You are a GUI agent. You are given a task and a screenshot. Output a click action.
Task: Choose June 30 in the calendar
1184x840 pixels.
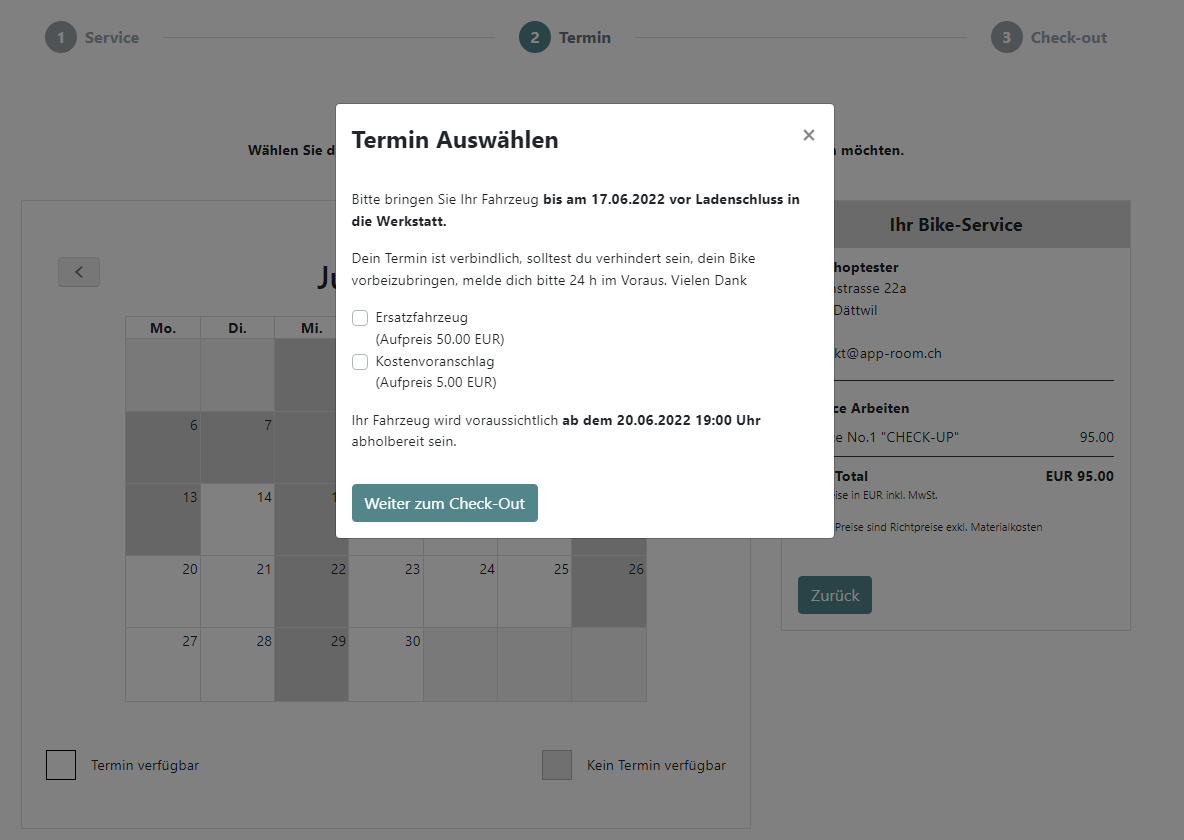click(386, 664)
